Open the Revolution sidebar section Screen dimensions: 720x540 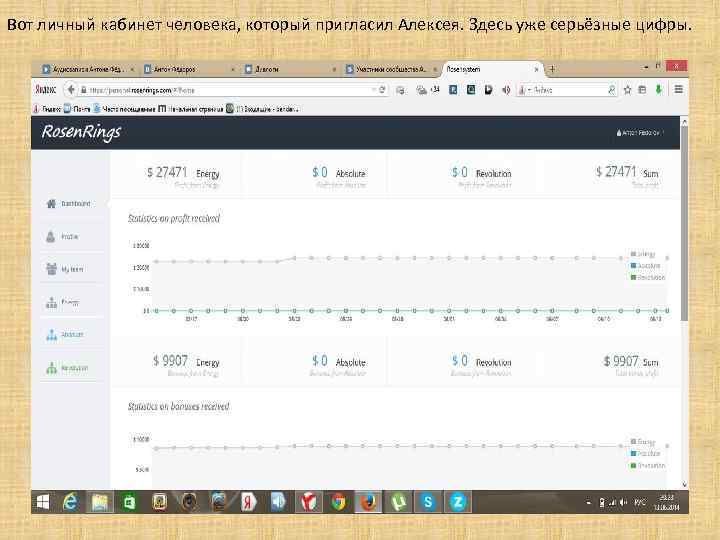[67, 368]
